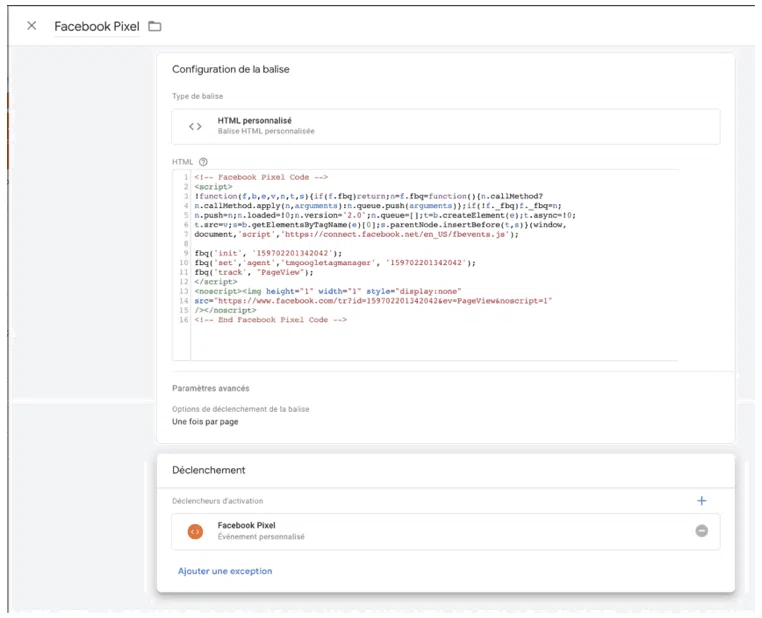The image size is (762, 618).
Task: Open the Facebook Pixel trigger row
Action: 446,532
